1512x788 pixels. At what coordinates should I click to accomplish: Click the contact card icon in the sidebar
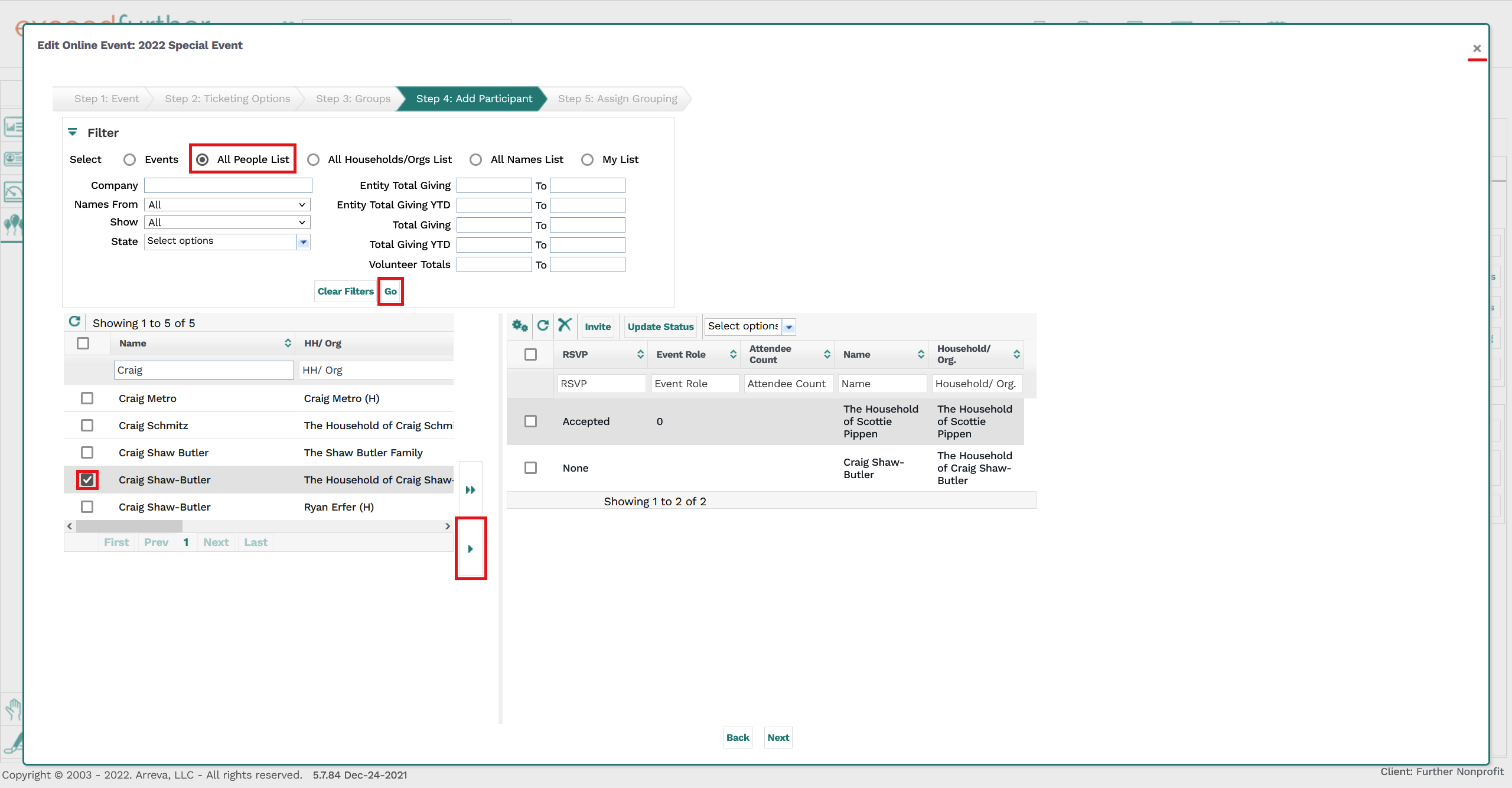13,158
